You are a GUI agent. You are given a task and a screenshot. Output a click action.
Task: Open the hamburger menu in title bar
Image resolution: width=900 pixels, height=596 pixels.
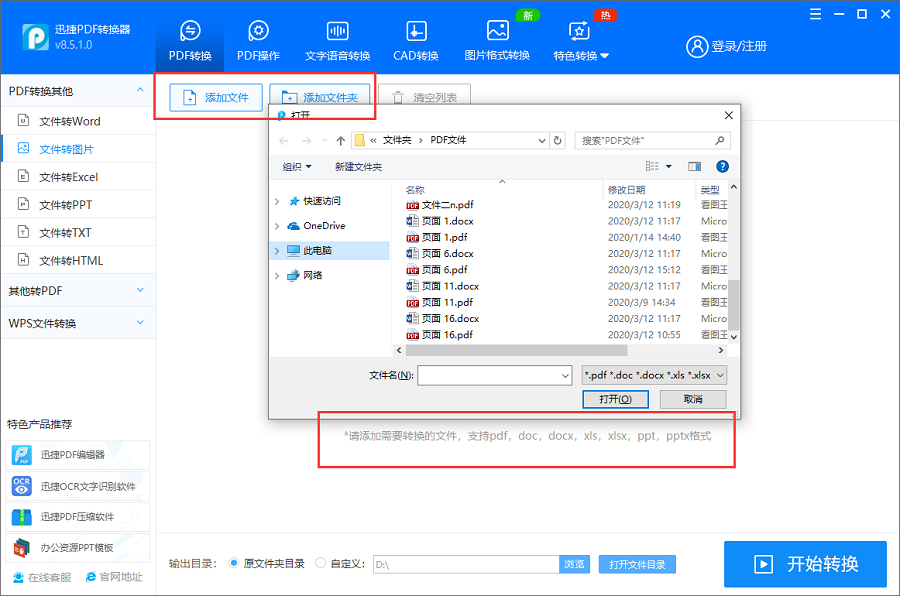pos(816,14)
